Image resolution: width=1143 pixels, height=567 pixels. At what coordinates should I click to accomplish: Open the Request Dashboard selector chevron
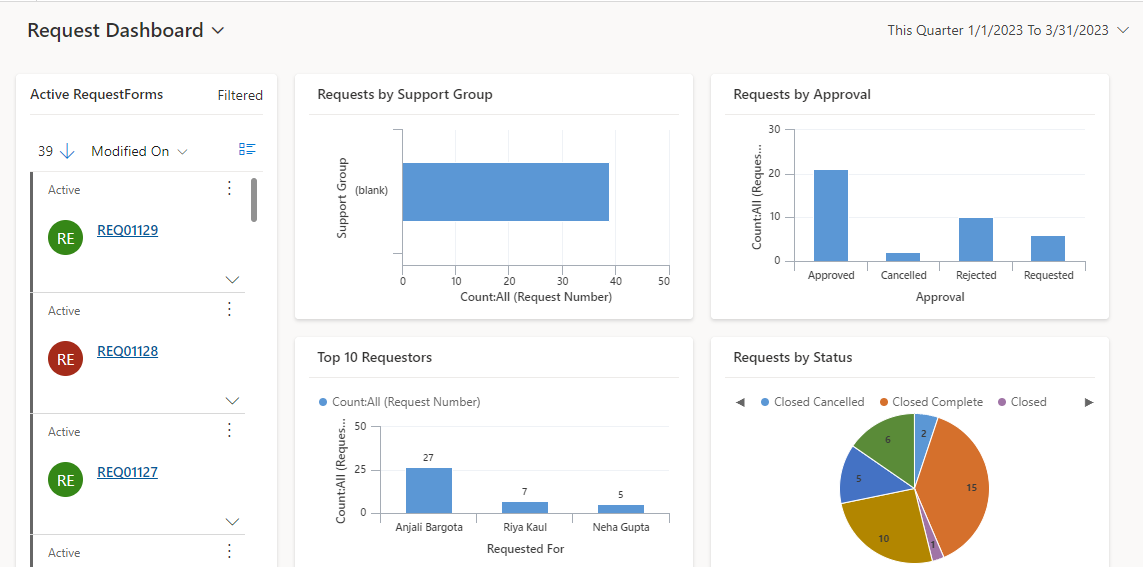pos(217,31)
